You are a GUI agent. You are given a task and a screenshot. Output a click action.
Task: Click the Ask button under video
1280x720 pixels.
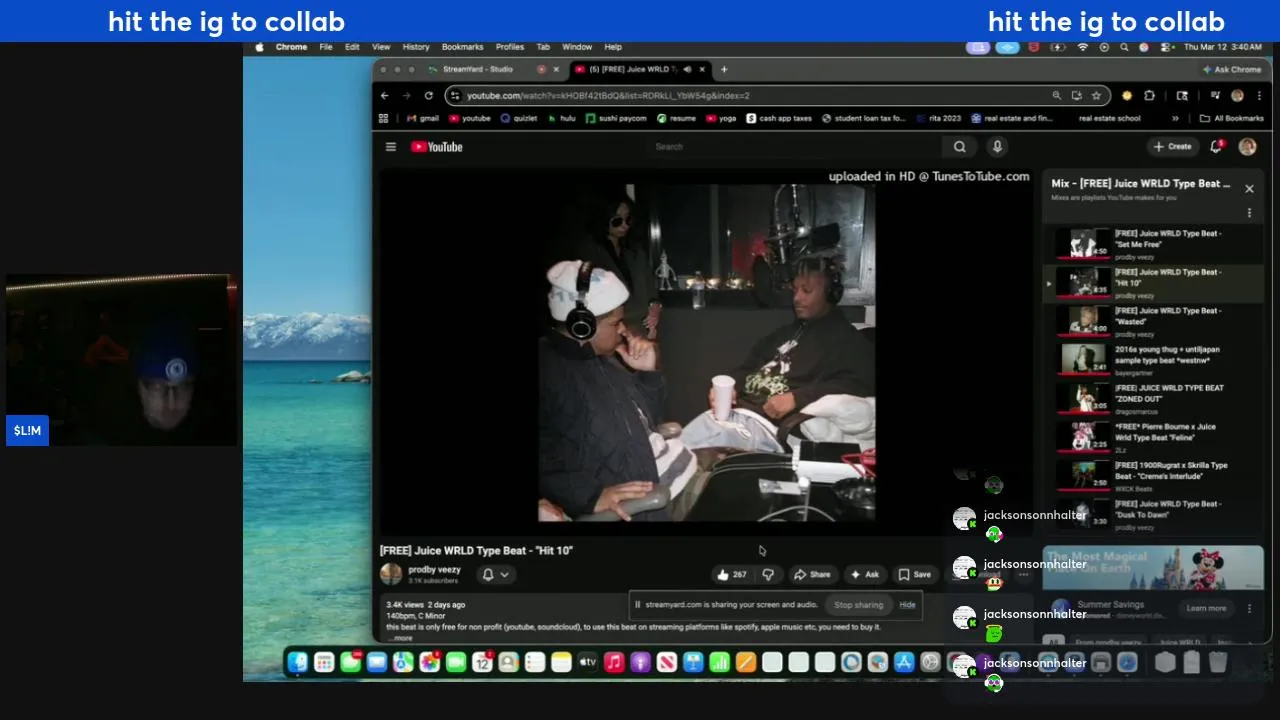(x=864, y=575)
